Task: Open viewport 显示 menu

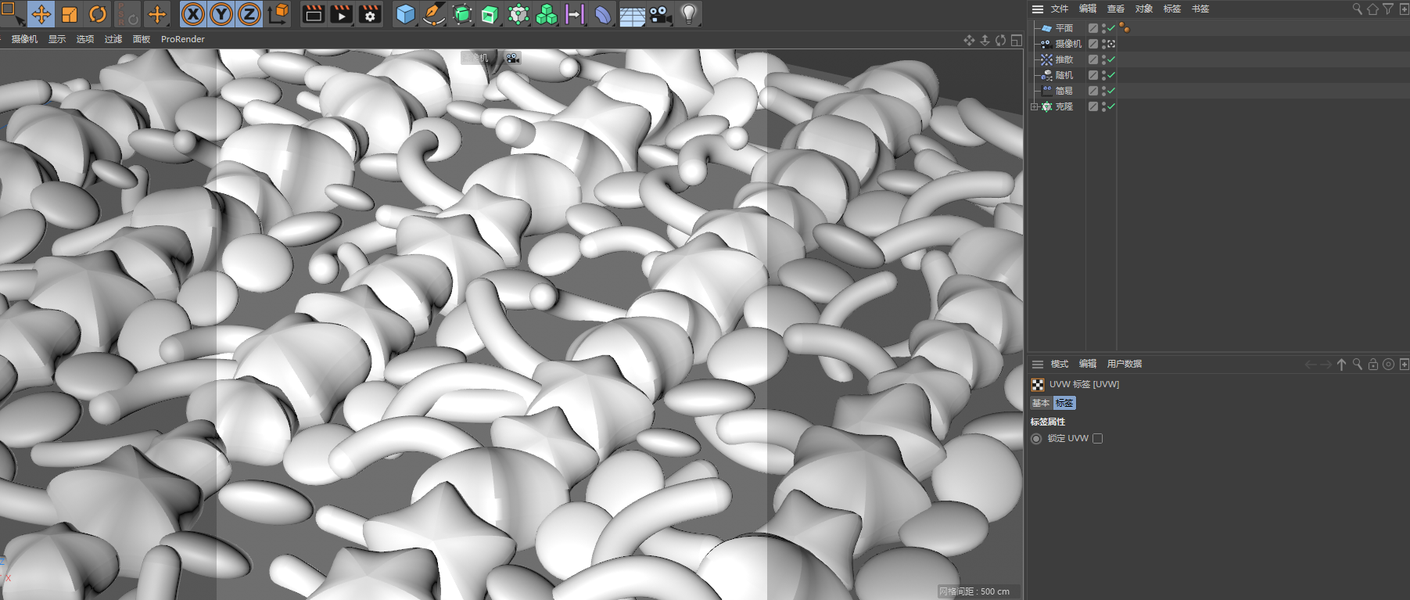Action: (57, 39)
